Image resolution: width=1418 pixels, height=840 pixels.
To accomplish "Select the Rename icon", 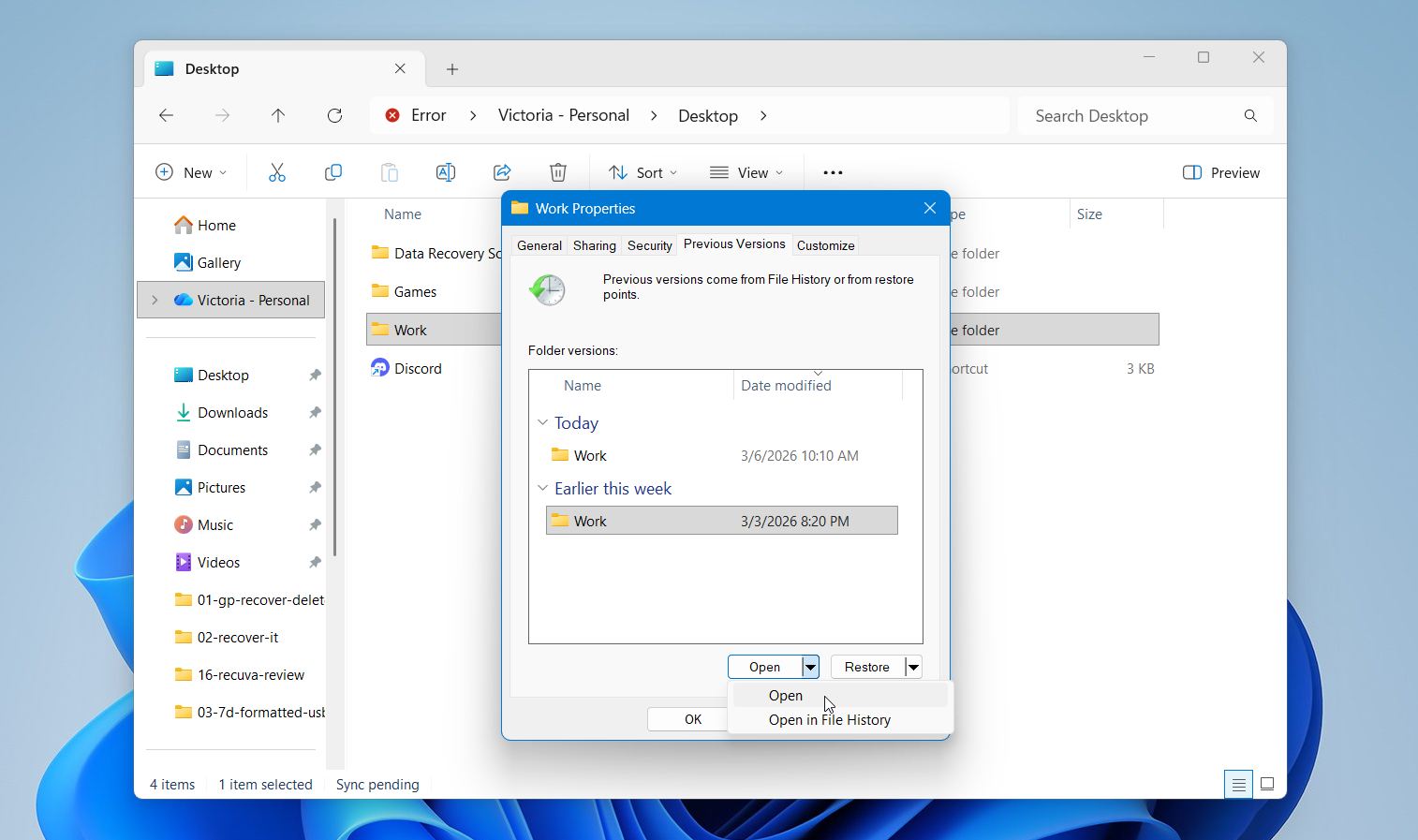I will coord(446,172).
